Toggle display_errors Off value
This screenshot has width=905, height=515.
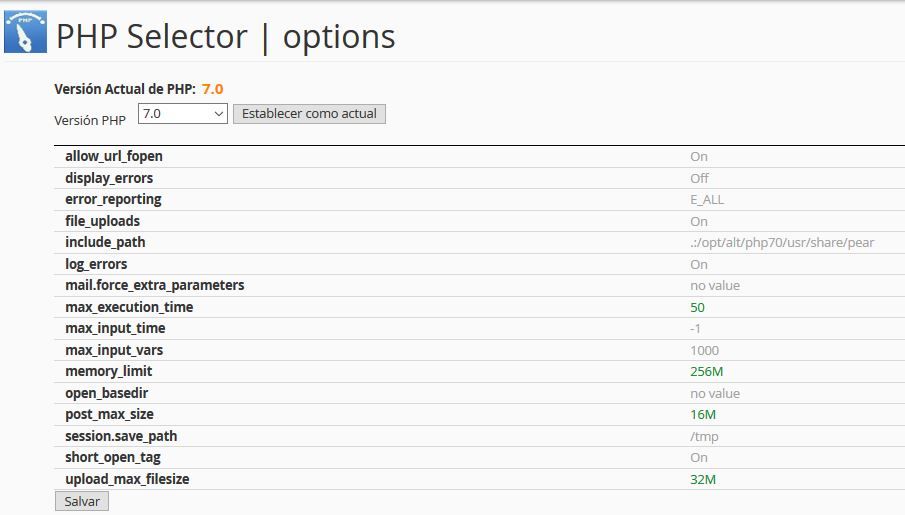[x=699, y=178]
